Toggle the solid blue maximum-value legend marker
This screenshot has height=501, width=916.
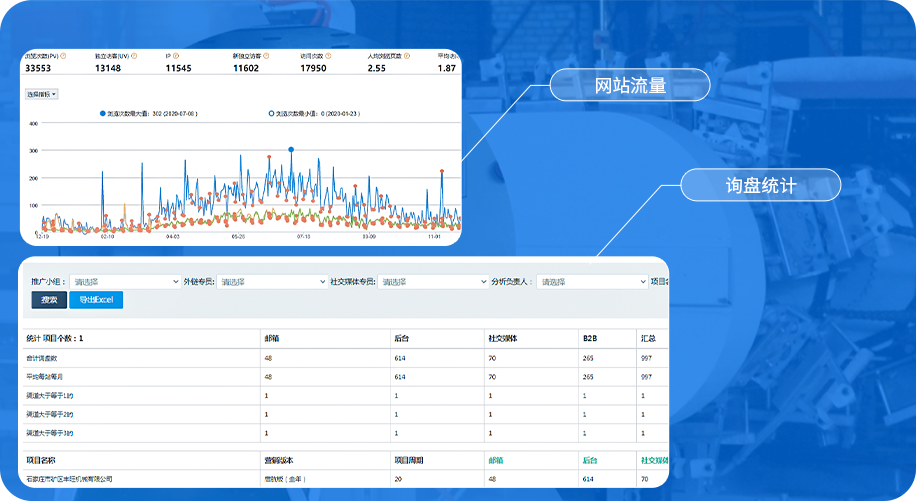coord(102,114)
